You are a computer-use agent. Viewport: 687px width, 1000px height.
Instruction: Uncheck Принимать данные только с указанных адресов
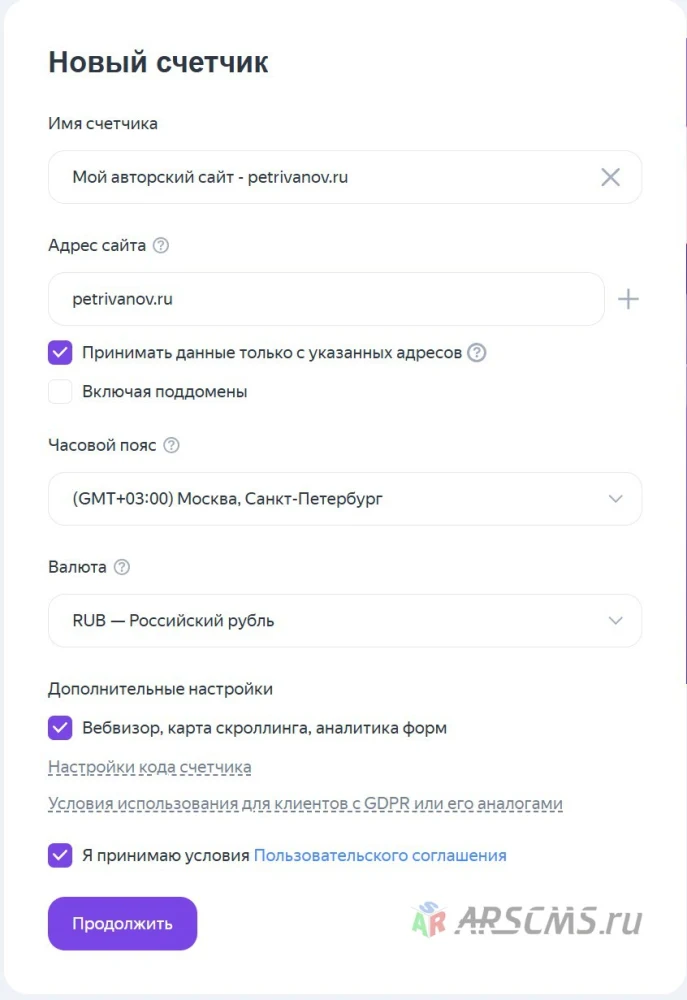(60, 353)
